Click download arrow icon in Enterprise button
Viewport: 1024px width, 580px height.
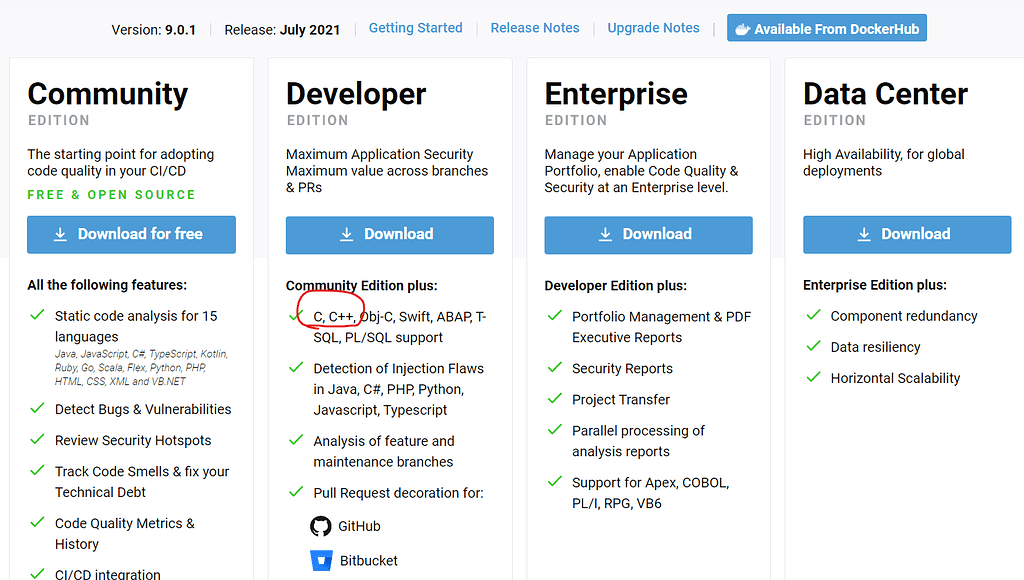coord(605,234)
